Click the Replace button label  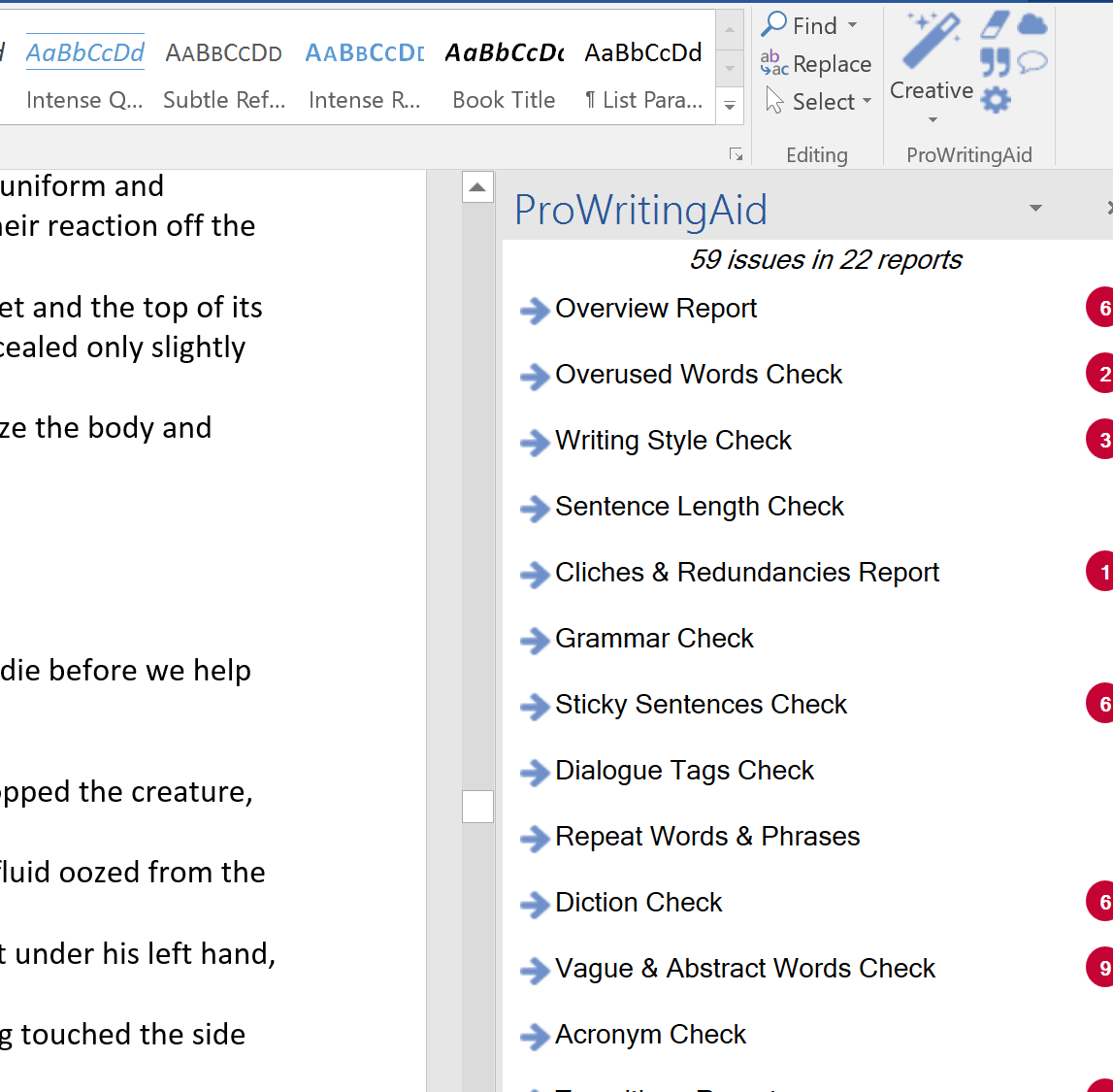(x=832, y=64)
